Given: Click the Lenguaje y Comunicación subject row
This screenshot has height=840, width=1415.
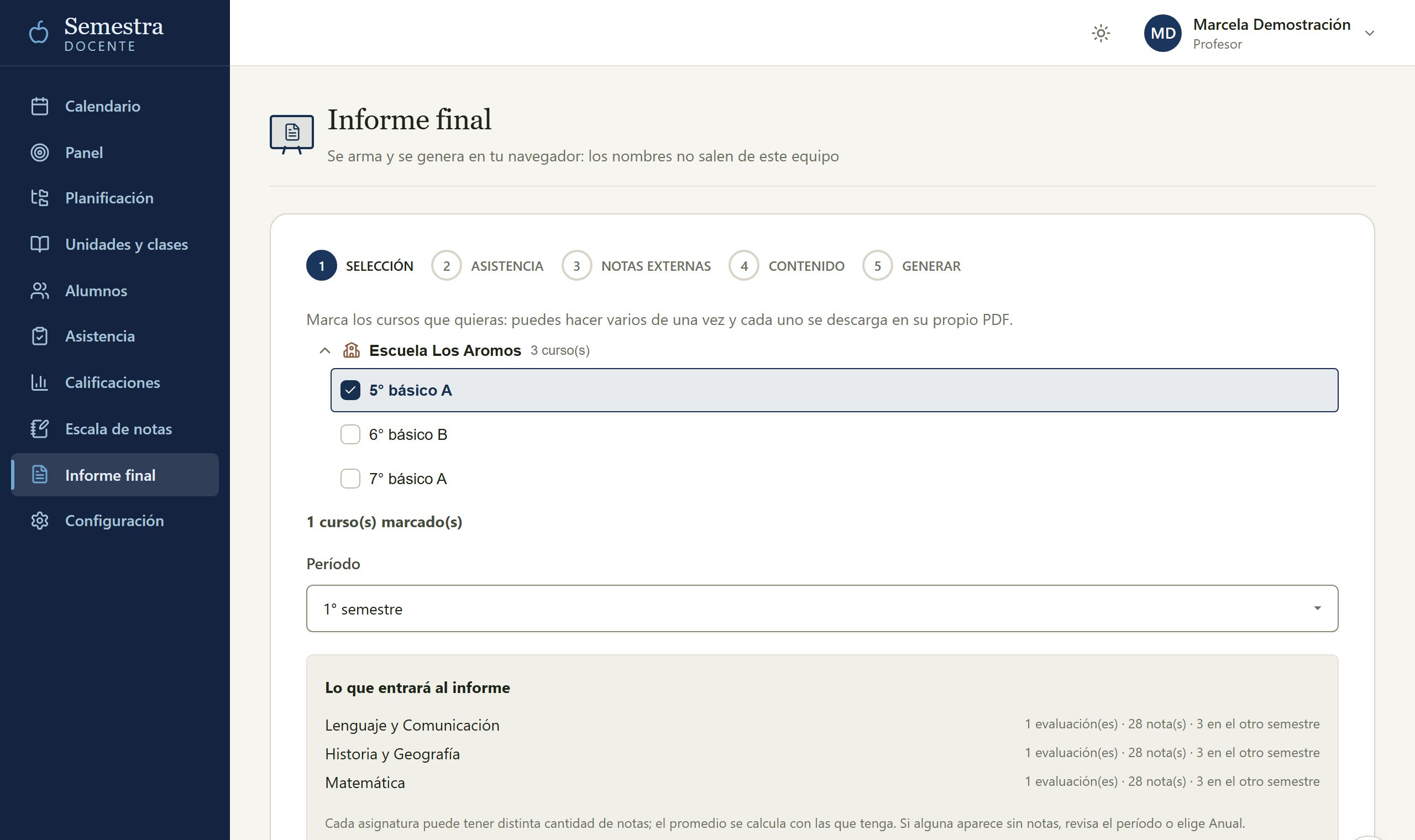Looking at the screenshot, I should click(822, 725).
